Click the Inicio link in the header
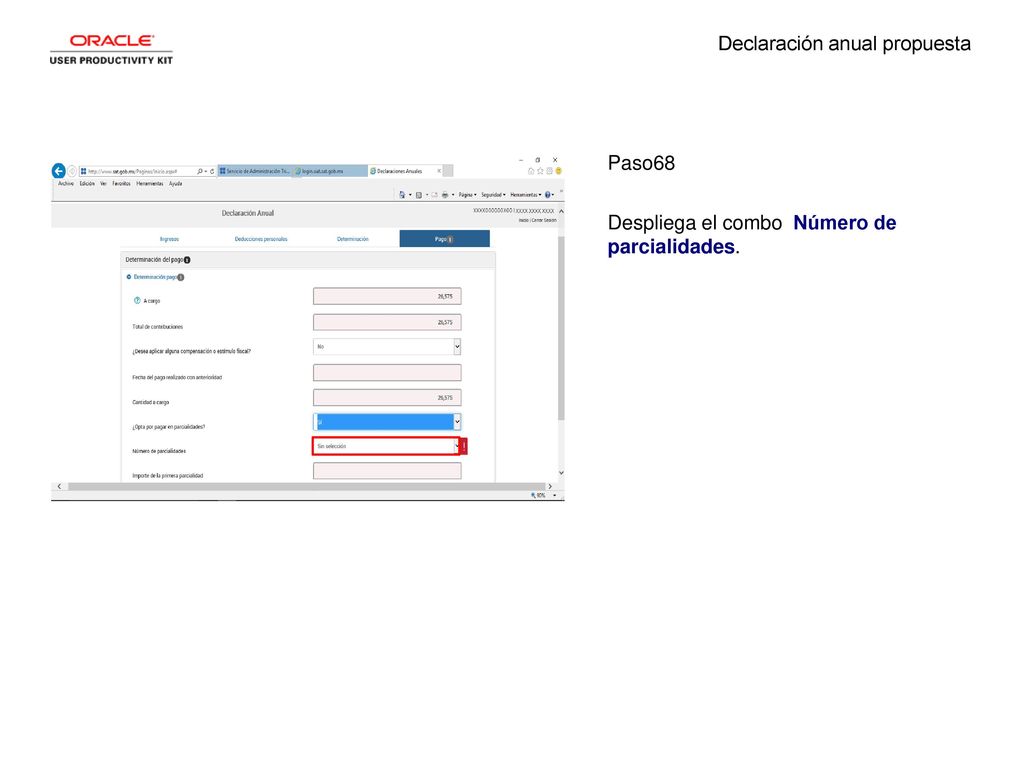The height and width of the screenshot is (768, 1024). click(x=524, y=220)
